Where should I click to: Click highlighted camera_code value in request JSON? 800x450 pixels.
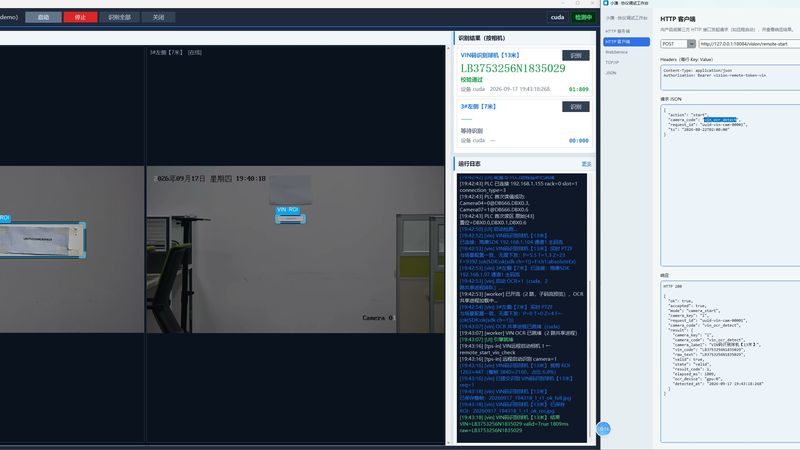click(719, 120)
